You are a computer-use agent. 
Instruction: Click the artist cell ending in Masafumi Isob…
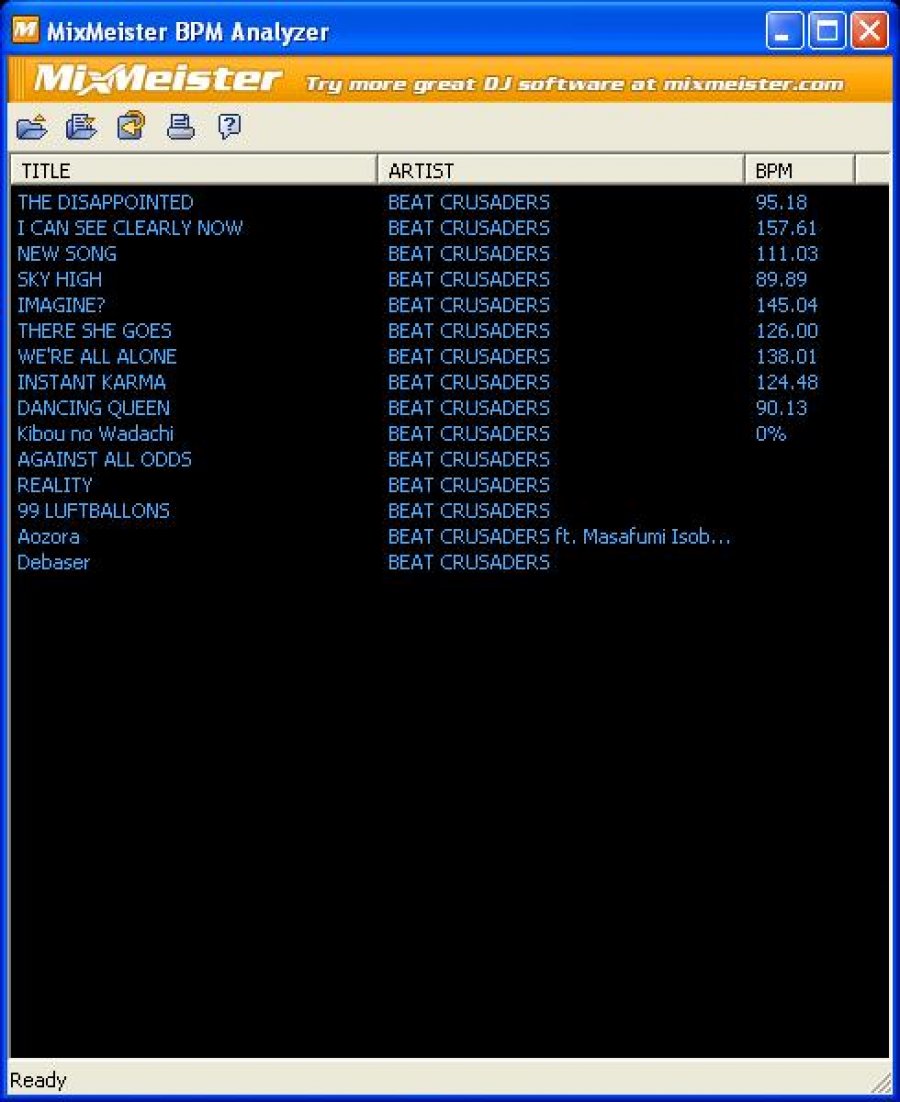point(559,537)
